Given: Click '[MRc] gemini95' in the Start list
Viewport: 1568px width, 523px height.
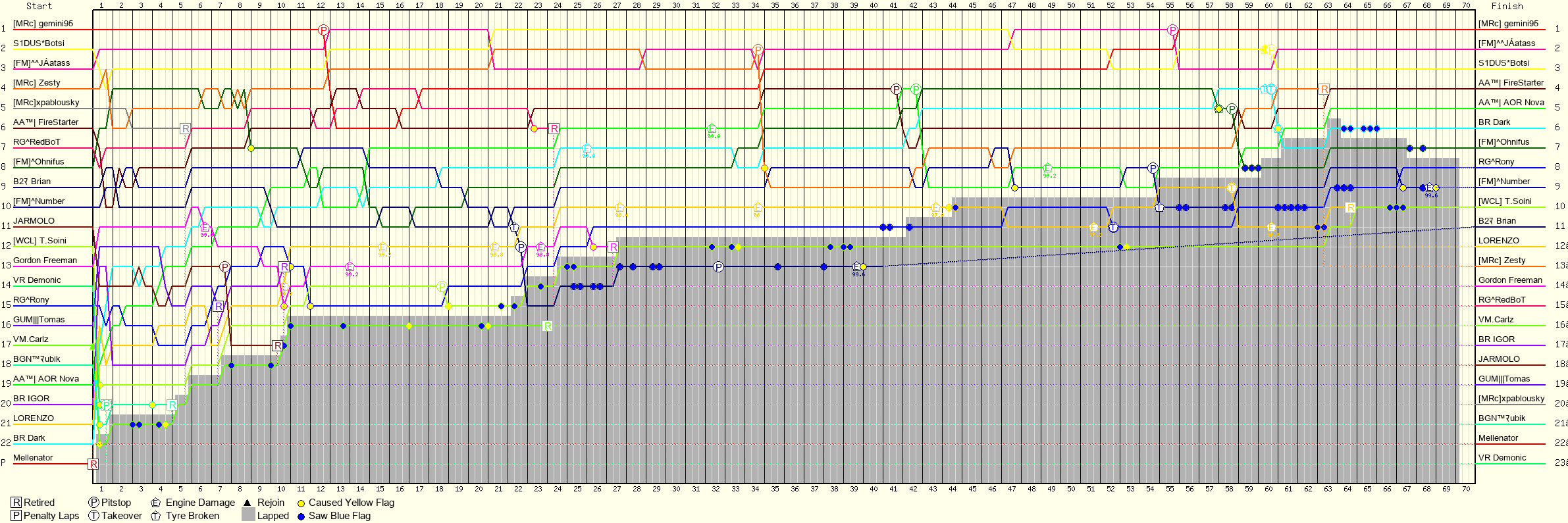Looking at the screenshot, I should (x=43, y=24).
